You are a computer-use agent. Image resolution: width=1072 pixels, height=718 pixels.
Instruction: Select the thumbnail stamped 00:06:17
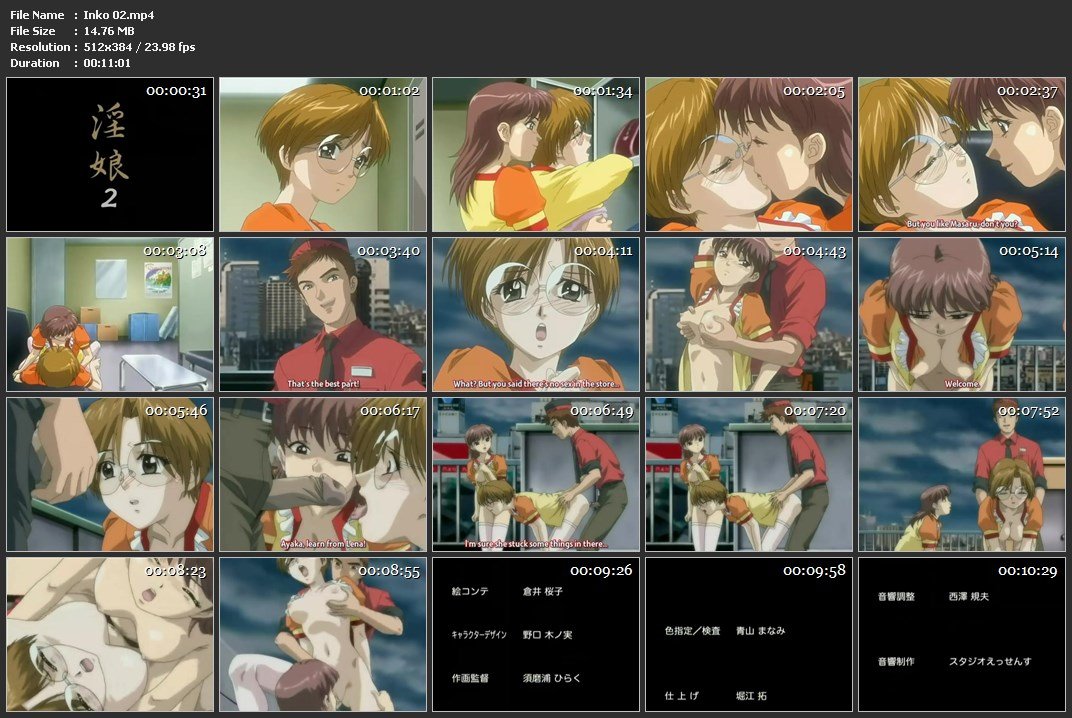pyautogui.click(x=323, y=475)
